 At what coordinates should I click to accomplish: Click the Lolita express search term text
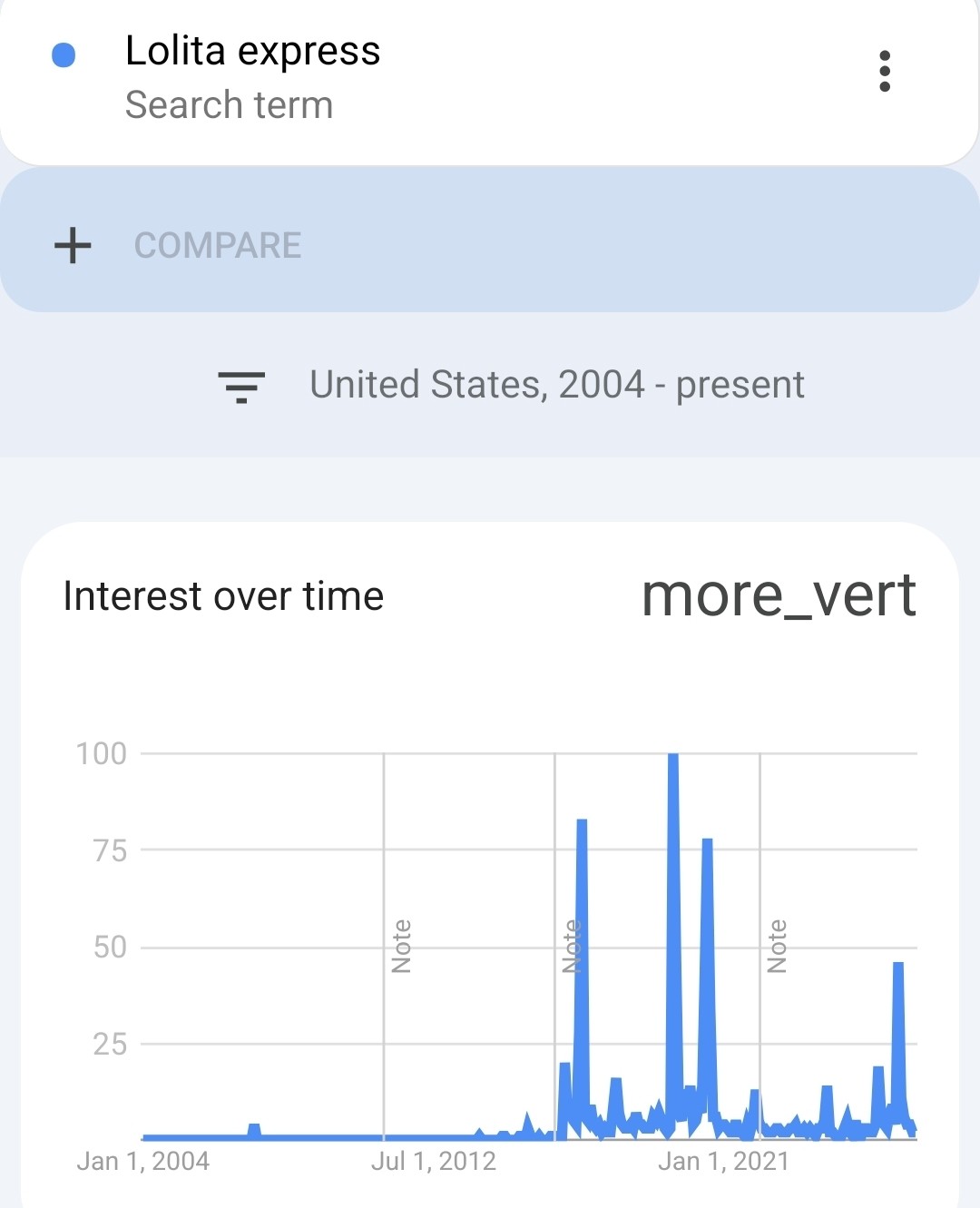252,51
